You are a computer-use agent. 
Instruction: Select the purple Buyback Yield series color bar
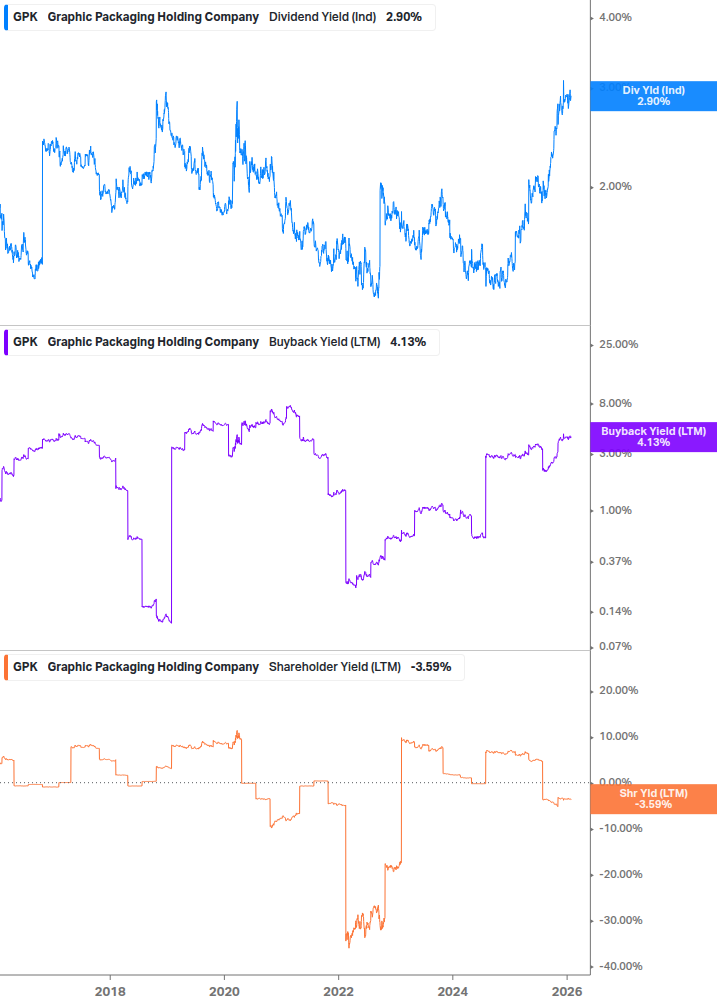tap(6, 342)
